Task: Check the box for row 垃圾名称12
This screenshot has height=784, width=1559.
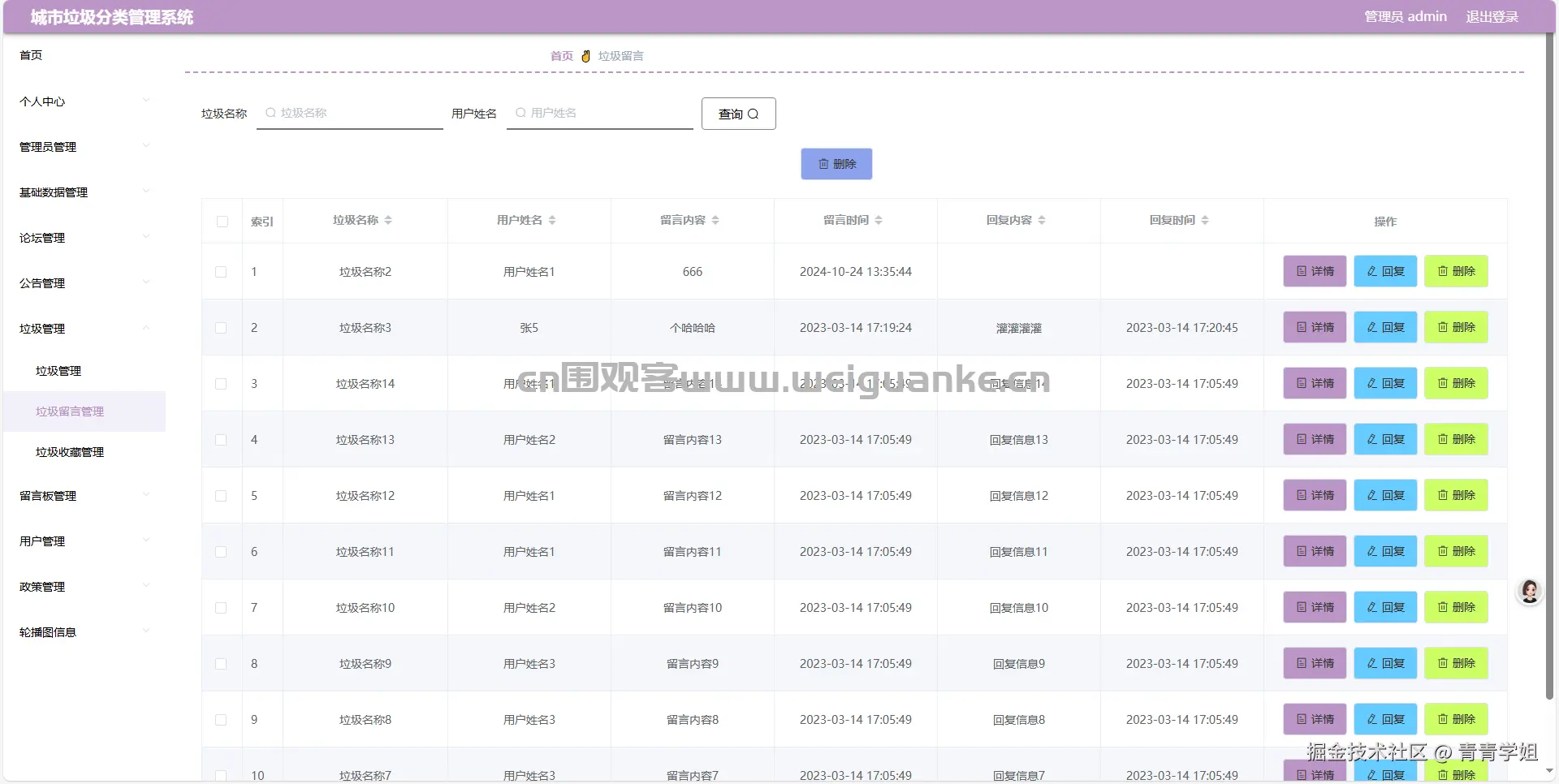Action: pyautogui.click(x=221, y=496)
